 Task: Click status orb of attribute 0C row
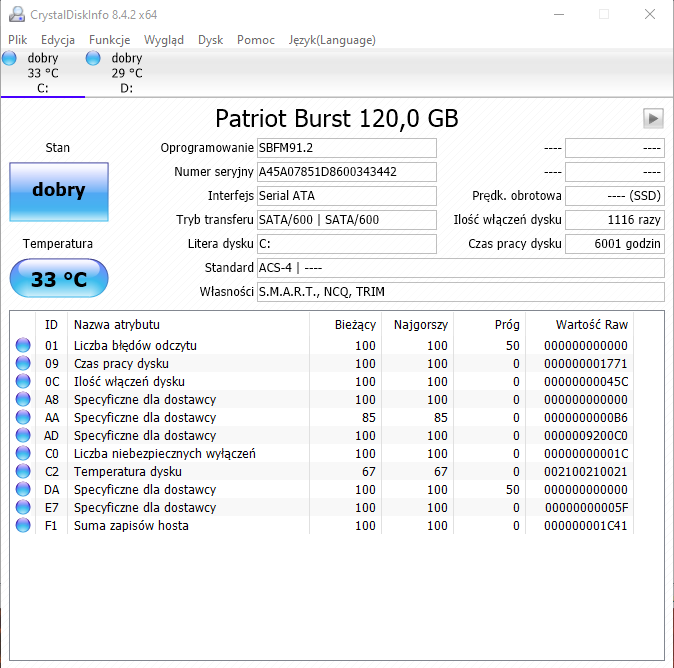tap(23, 381)
